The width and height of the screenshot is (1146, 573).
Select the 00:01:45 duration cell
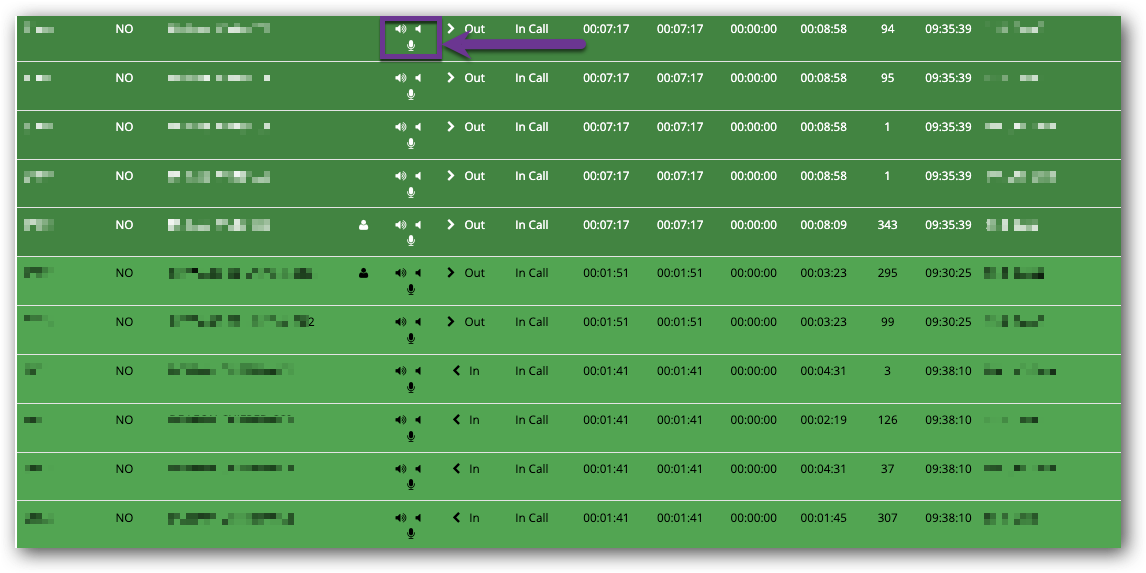(x=824, y=517)
